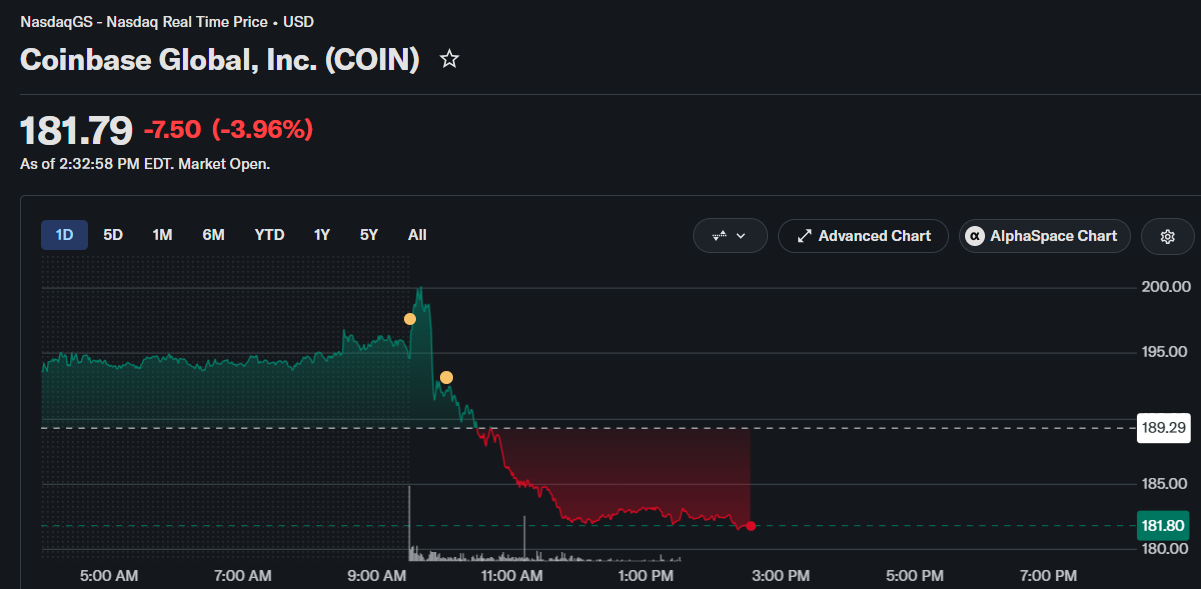Add COIN to watchlist with star icon
This screenshot has height=589, width=1201.
click(x=450, y=59)
